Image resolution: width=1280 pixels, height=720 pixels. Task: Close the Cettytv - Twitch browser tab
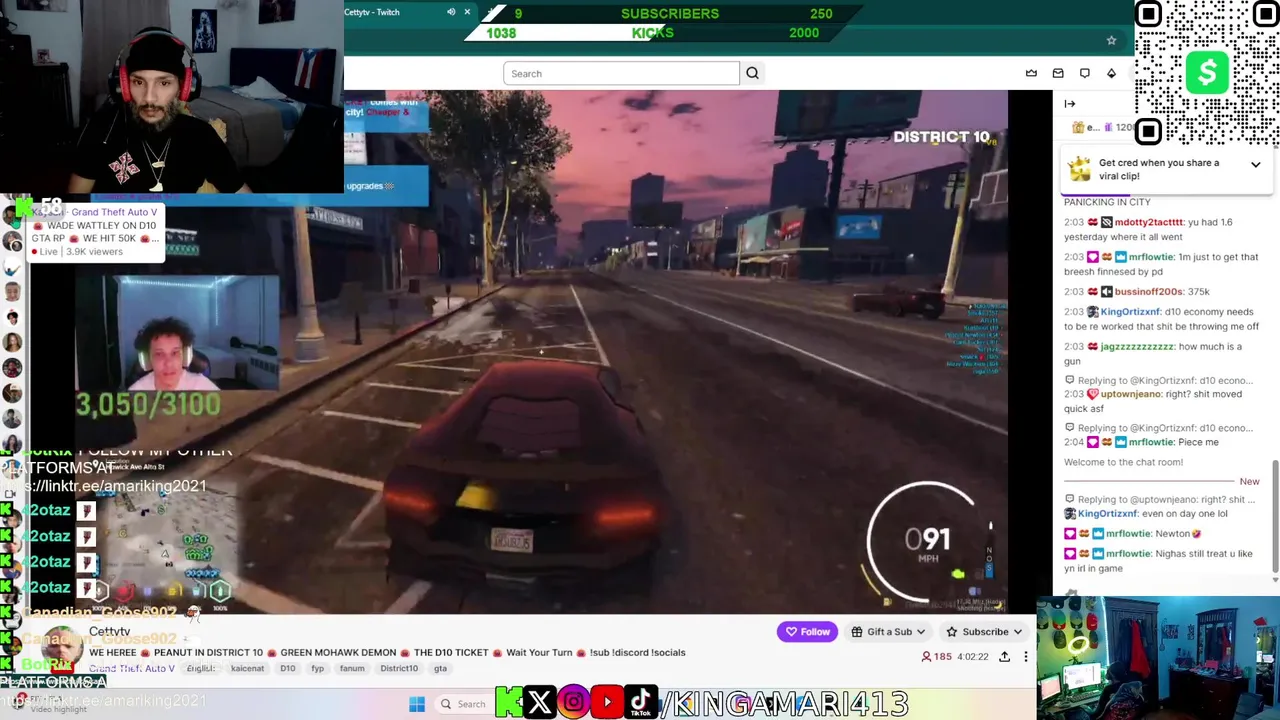467,12
